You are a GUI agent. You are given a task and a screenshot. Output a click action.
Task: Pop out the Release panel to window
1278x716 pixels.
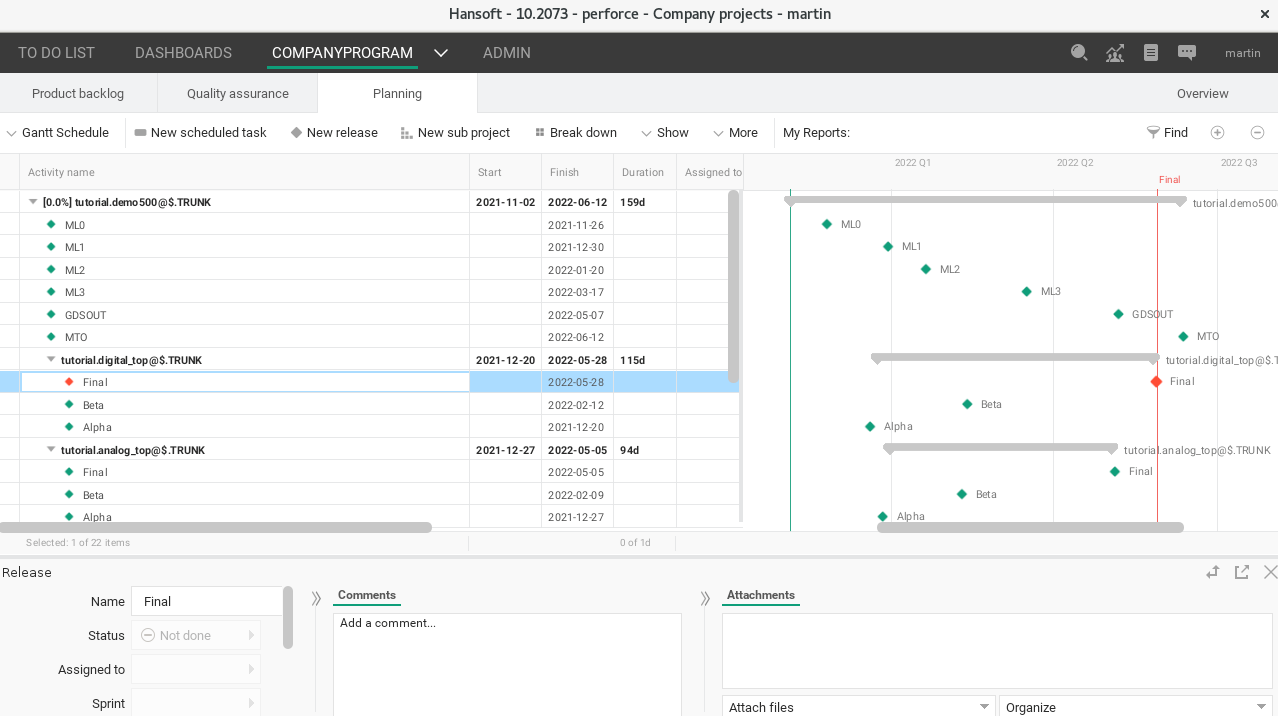(x=1242, y=572)
